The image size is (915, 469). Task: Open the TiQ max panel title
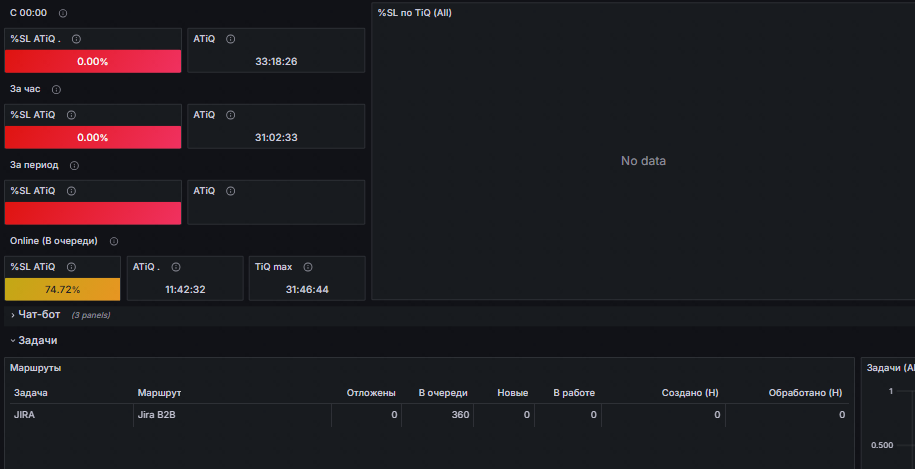tap(274, 267)
